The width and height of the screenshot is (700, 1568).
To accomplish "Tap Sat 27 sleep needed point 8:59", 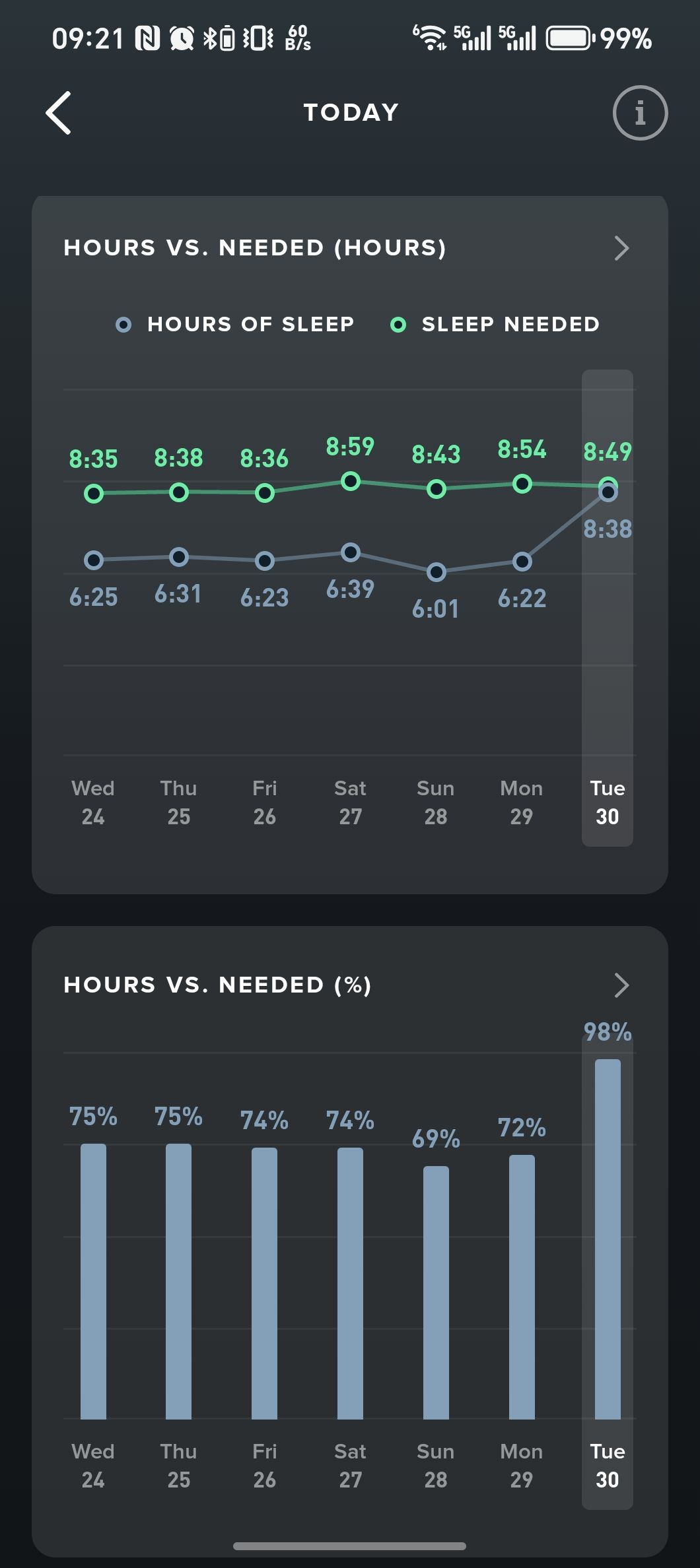I will [x=351, y=481].
